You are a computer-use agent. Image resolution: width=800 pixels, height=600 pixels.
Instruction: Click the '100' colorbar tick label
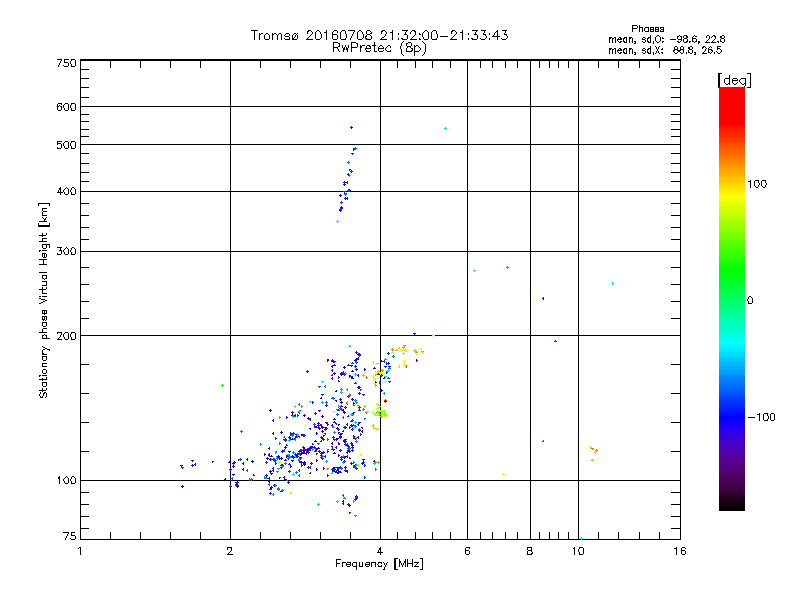[x=757, y=184]
